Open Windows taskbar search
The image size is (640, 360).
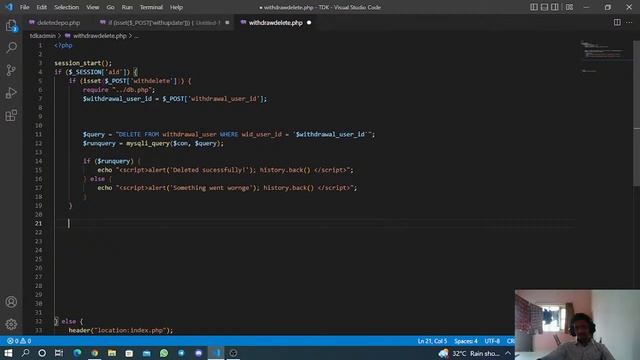point(25,353)
